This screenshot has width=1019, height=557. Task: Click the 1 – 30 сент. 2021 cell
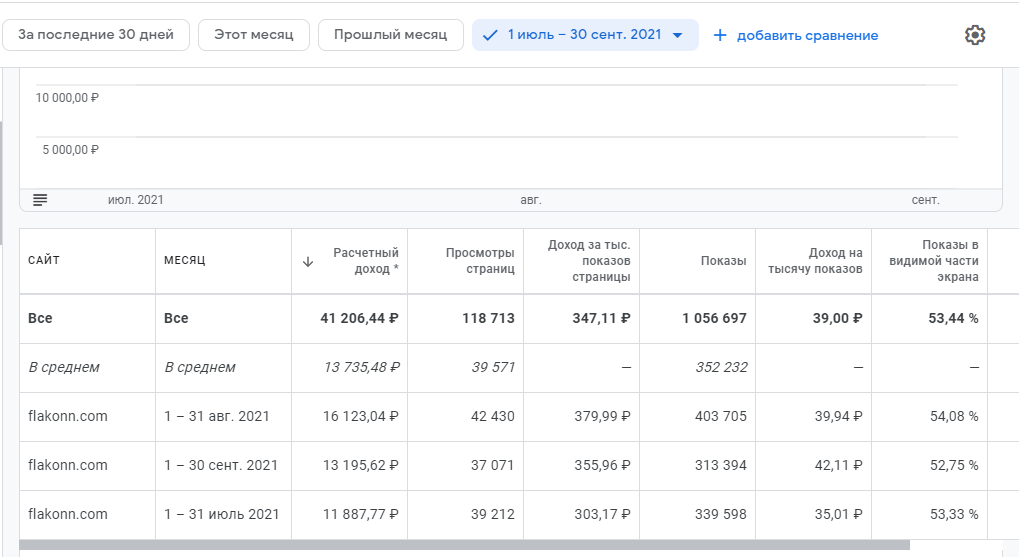tap(221, 466)
